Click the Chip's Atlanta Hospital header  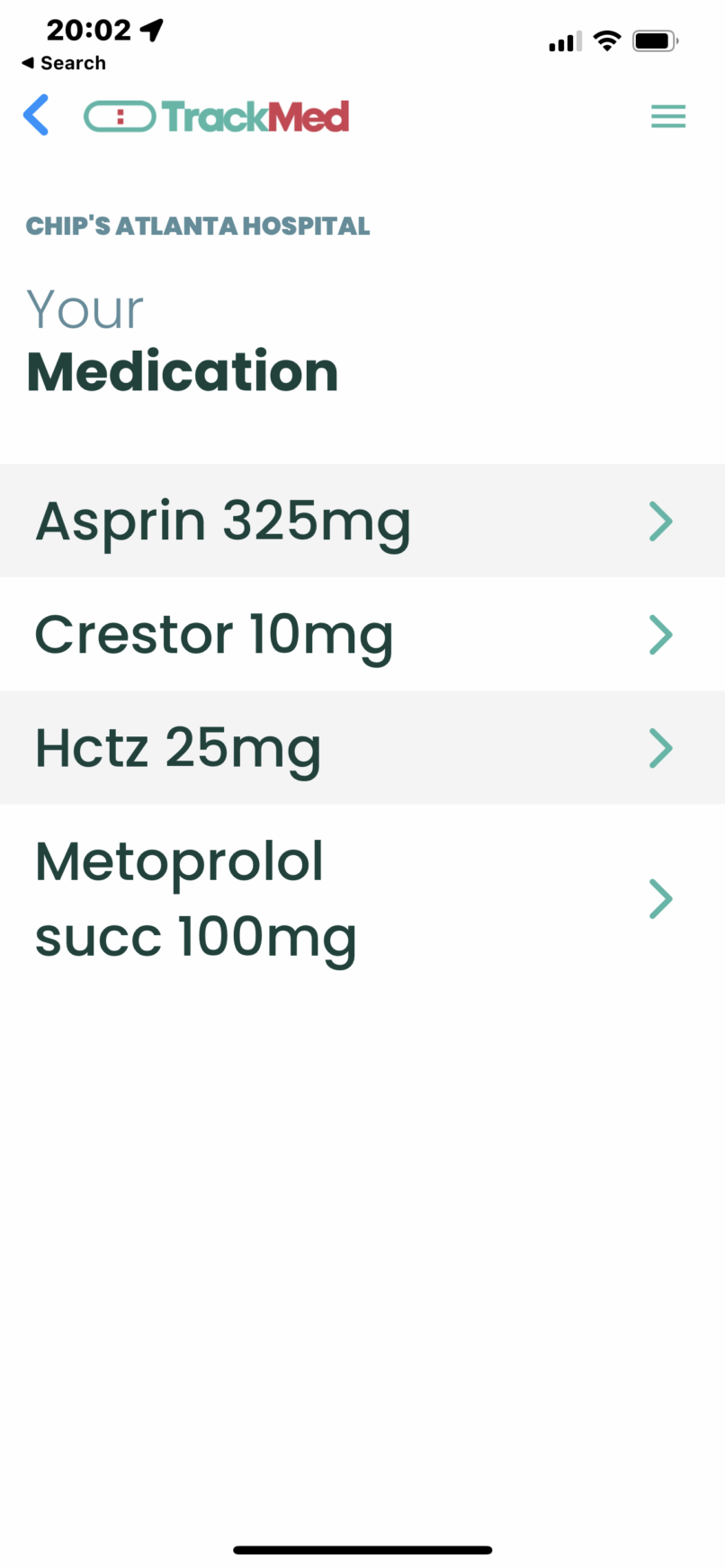(x=198, y=226)
